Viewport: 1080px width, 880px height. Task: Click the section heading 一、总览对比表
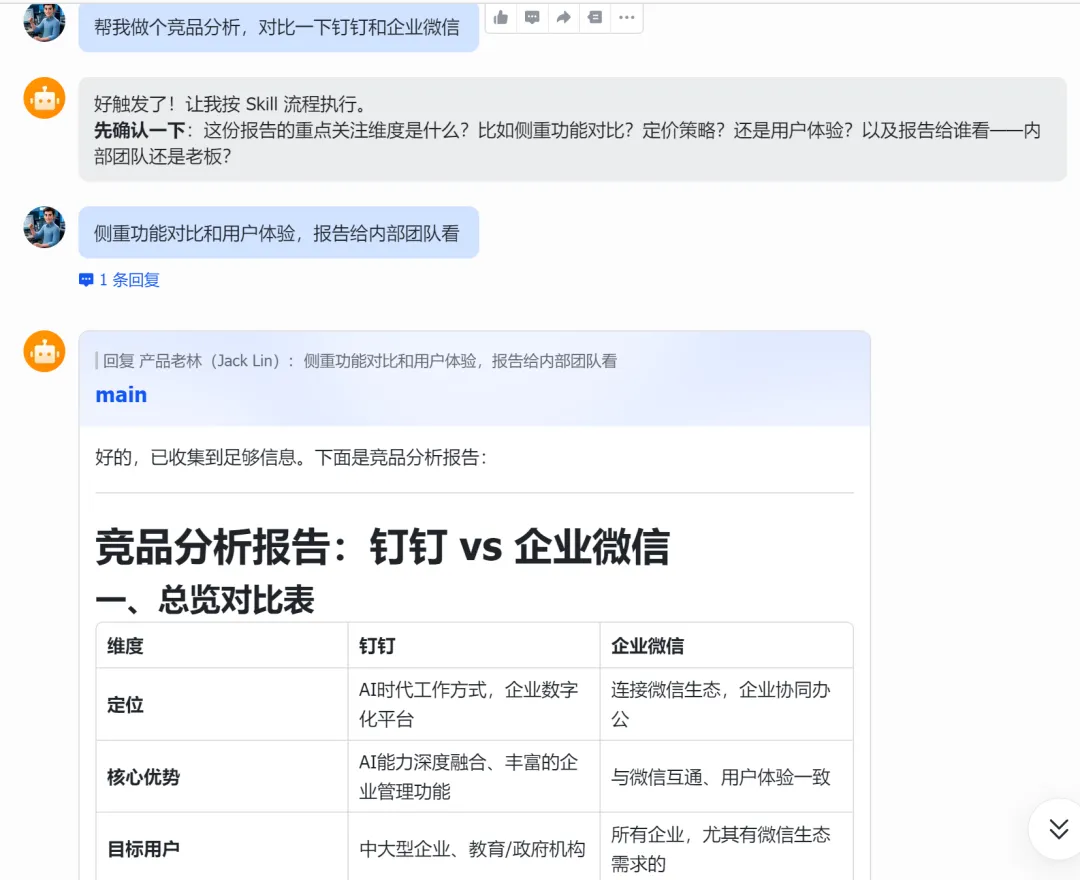tap(205, 599)
